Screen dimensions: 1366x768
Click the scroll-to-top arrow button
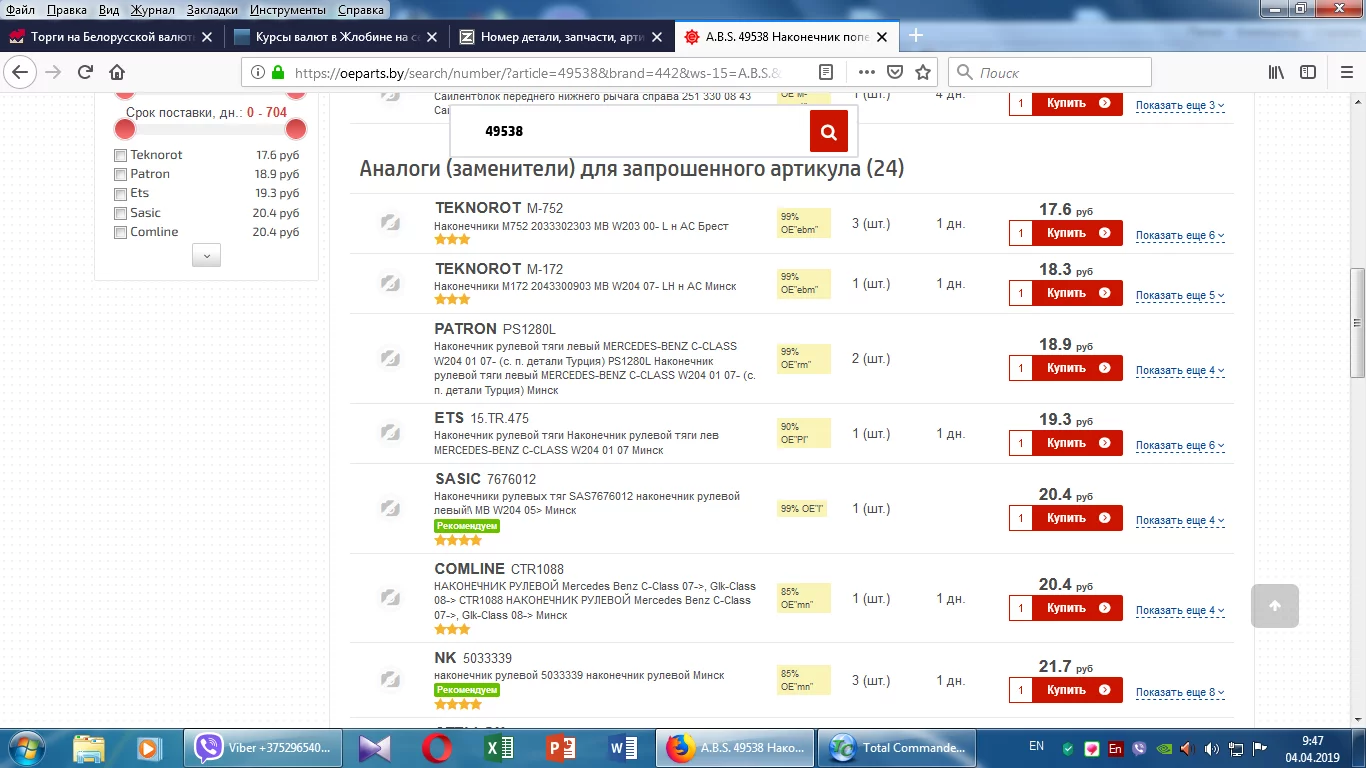1274,606
